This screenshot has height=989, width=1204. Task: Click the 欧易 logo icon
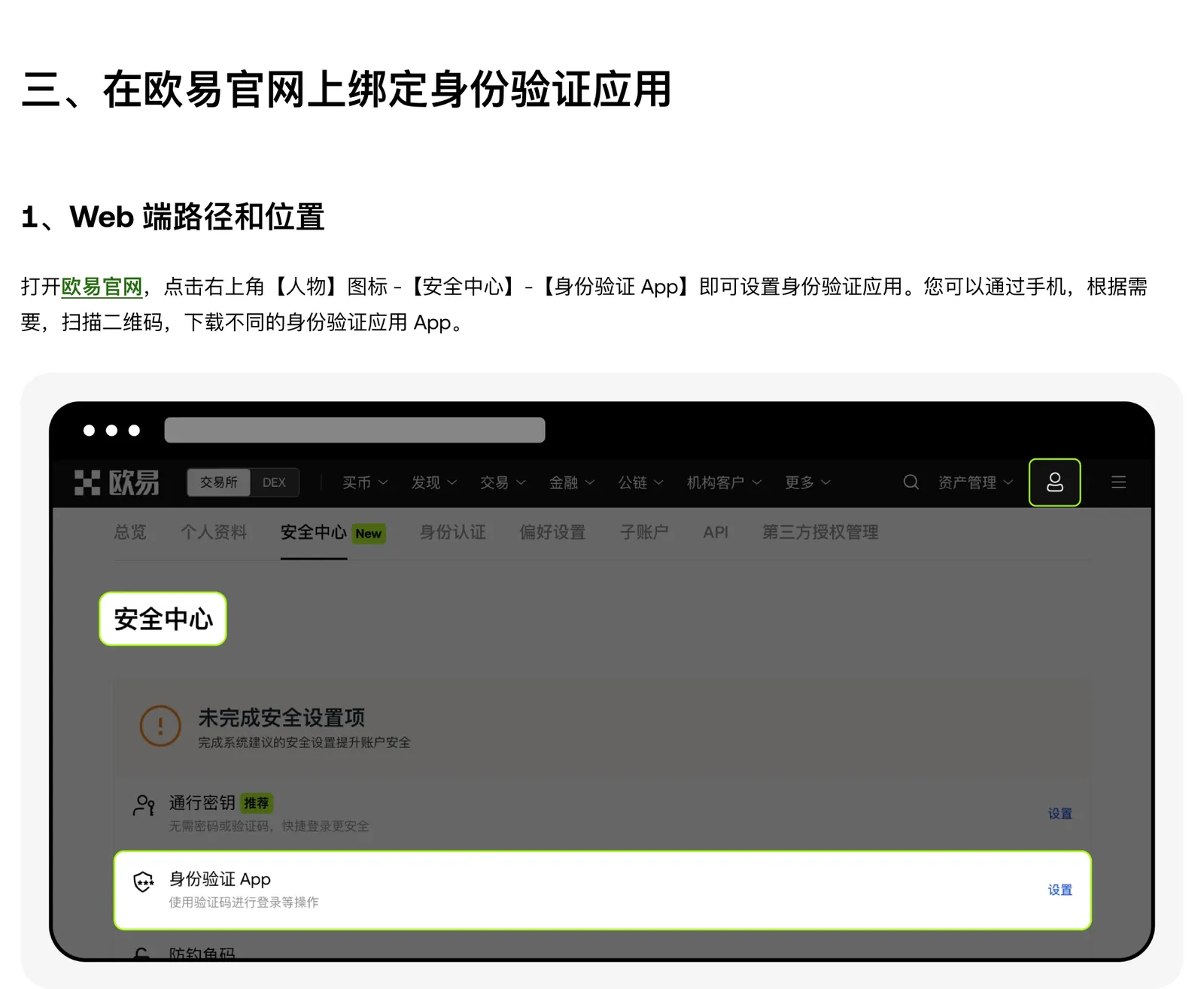click(117, 482)
